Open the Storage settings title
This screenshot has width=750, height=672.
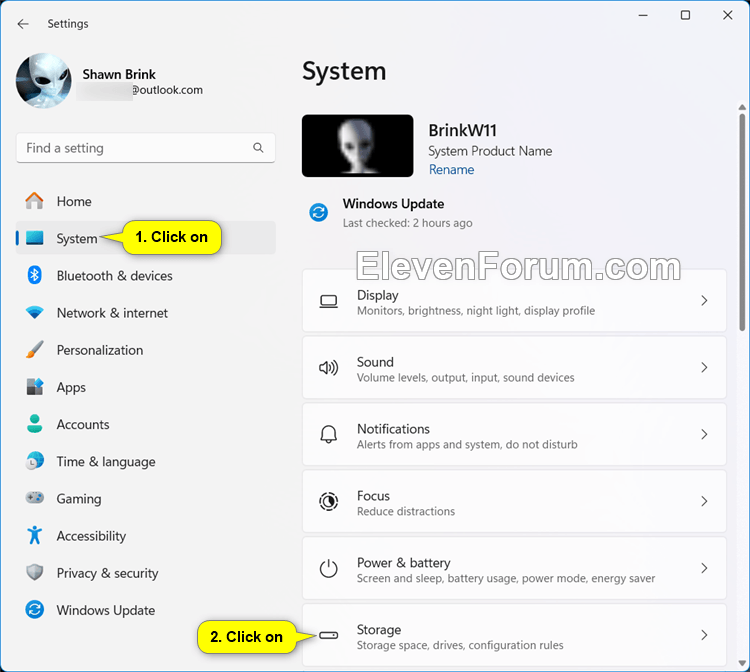(379, 630)
